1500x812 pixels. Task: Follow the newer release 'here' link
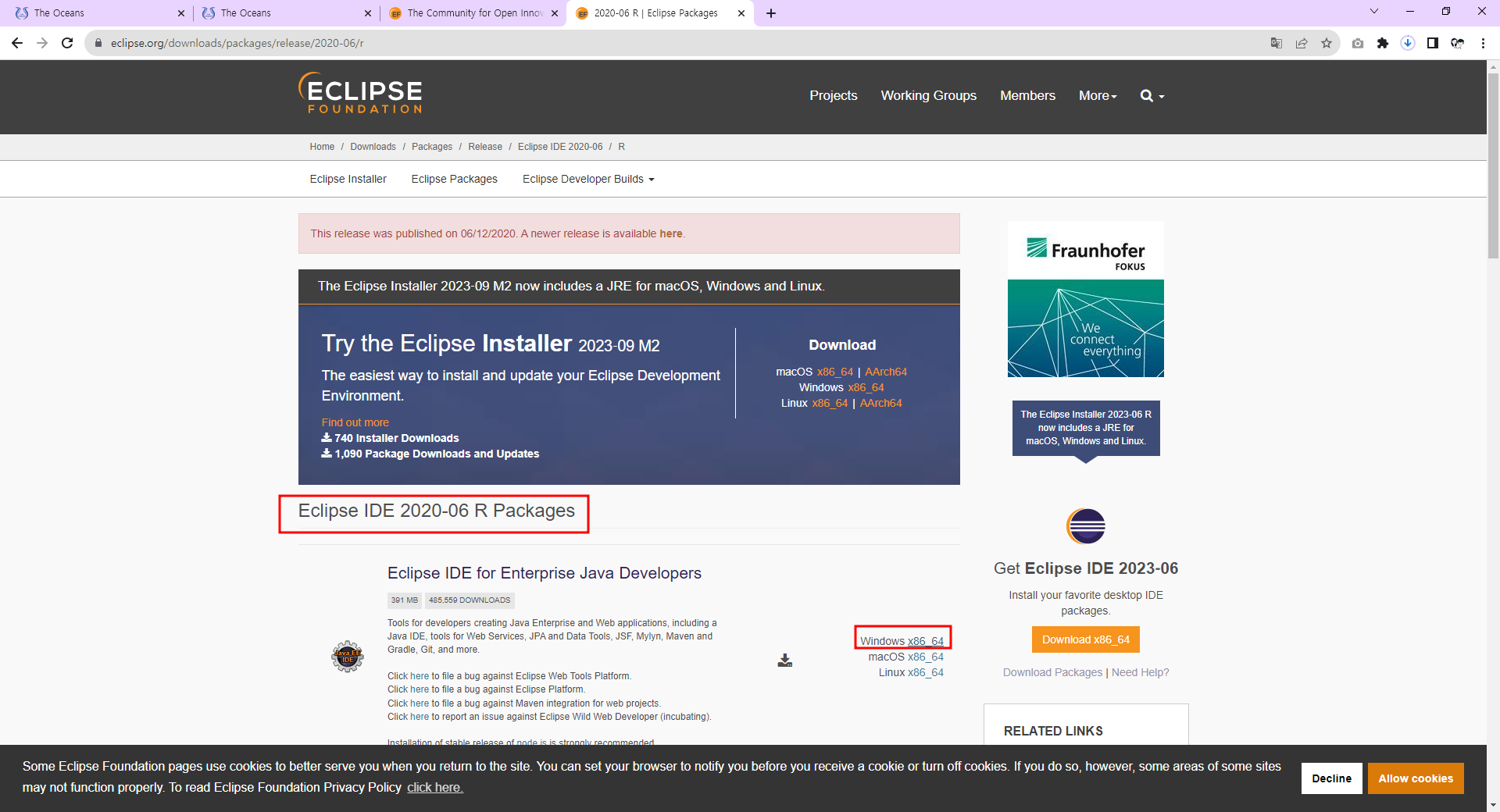click(670, 233)
